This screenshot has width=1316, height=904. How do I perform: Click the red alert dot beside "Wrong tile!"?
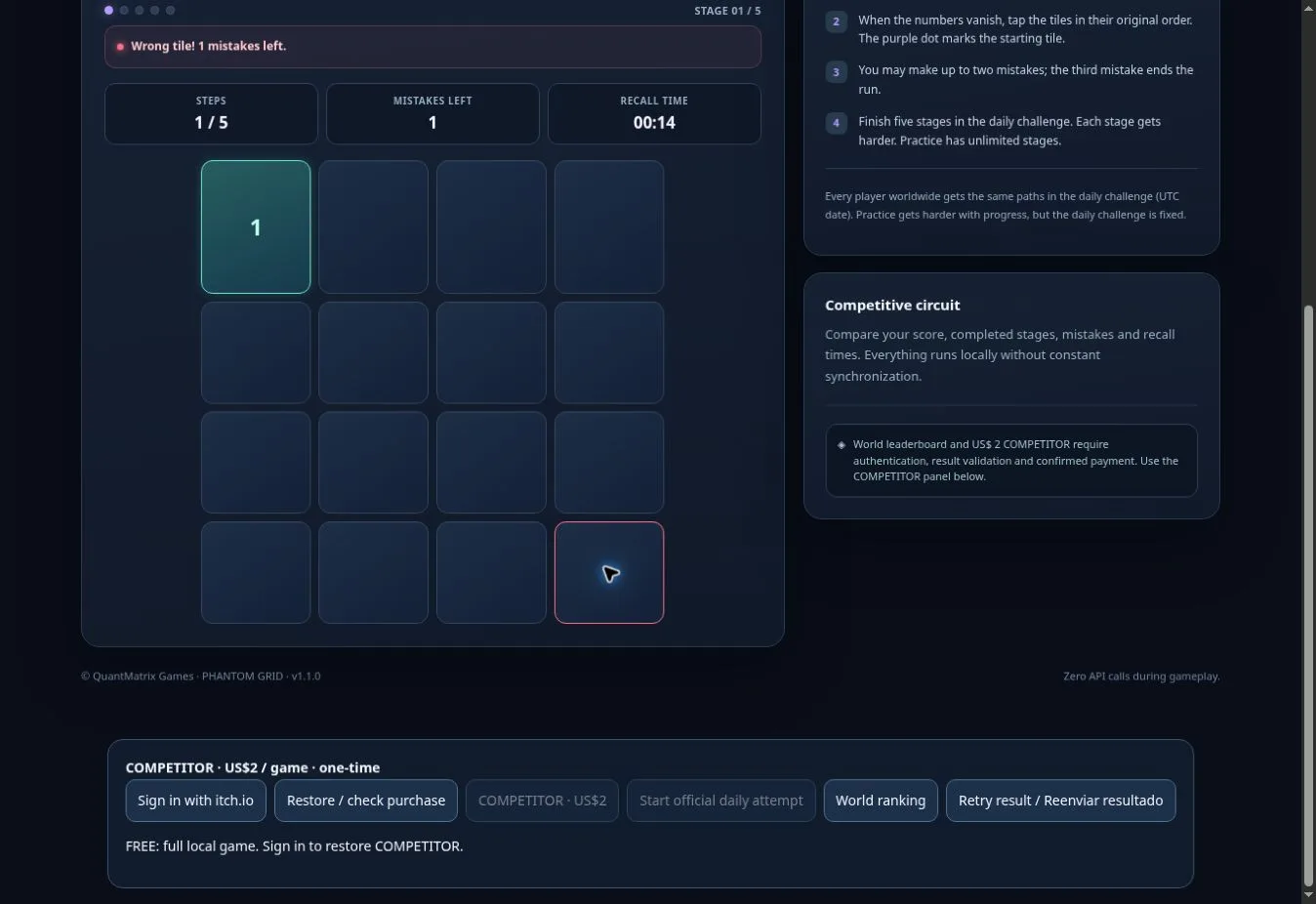point(120,47)
